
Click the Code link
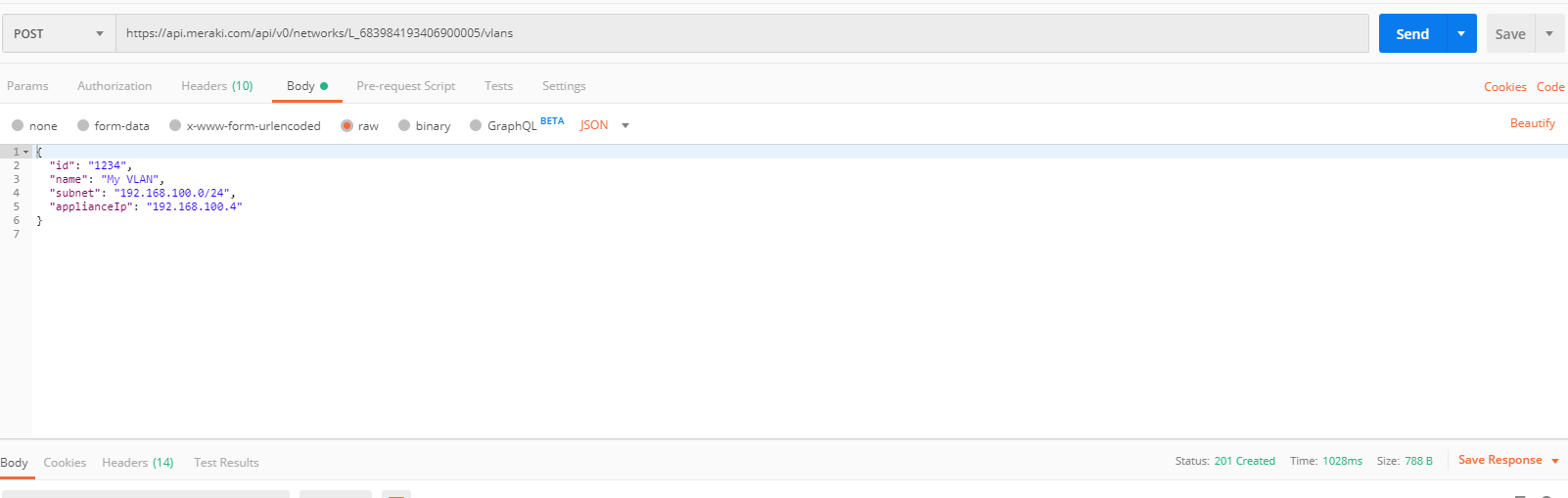[x=1550, y=87]
